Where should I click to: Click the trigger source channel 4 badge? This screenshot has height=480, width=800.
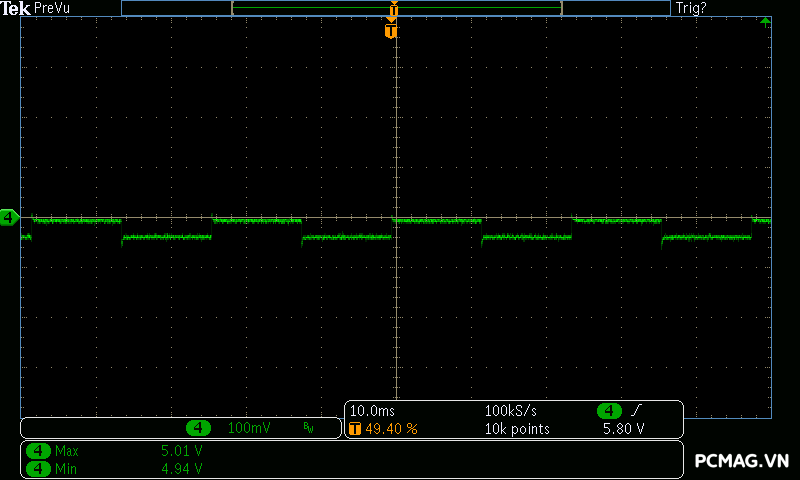(x=609, y=411)
